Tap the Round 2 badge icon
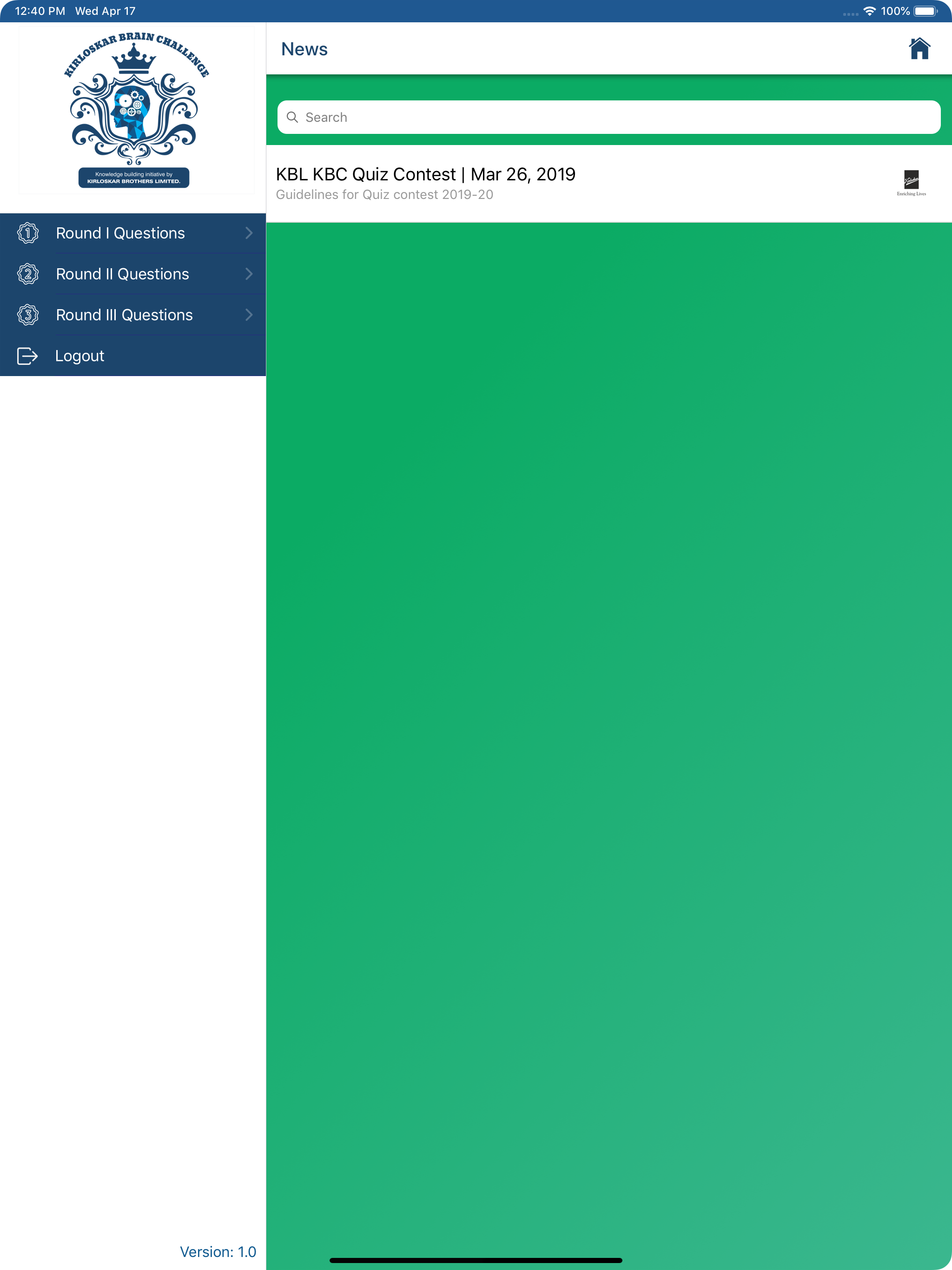The image size is (952, 1270). click(x=27, y=274)
